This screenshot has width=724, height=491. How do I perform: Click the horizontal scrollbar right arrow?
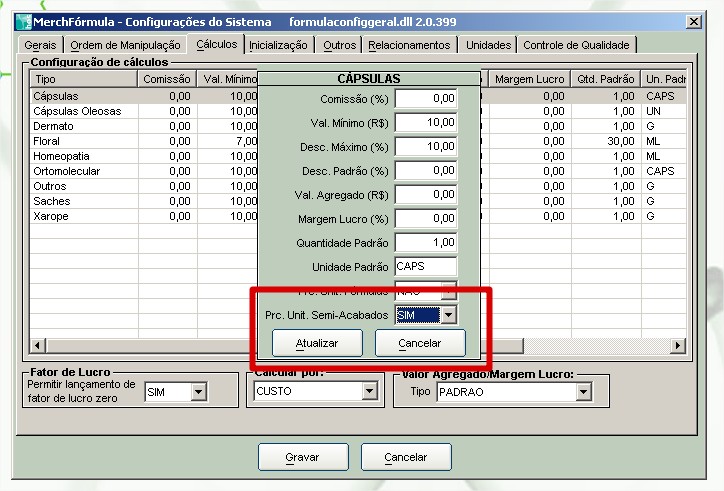tap(678, 345)
